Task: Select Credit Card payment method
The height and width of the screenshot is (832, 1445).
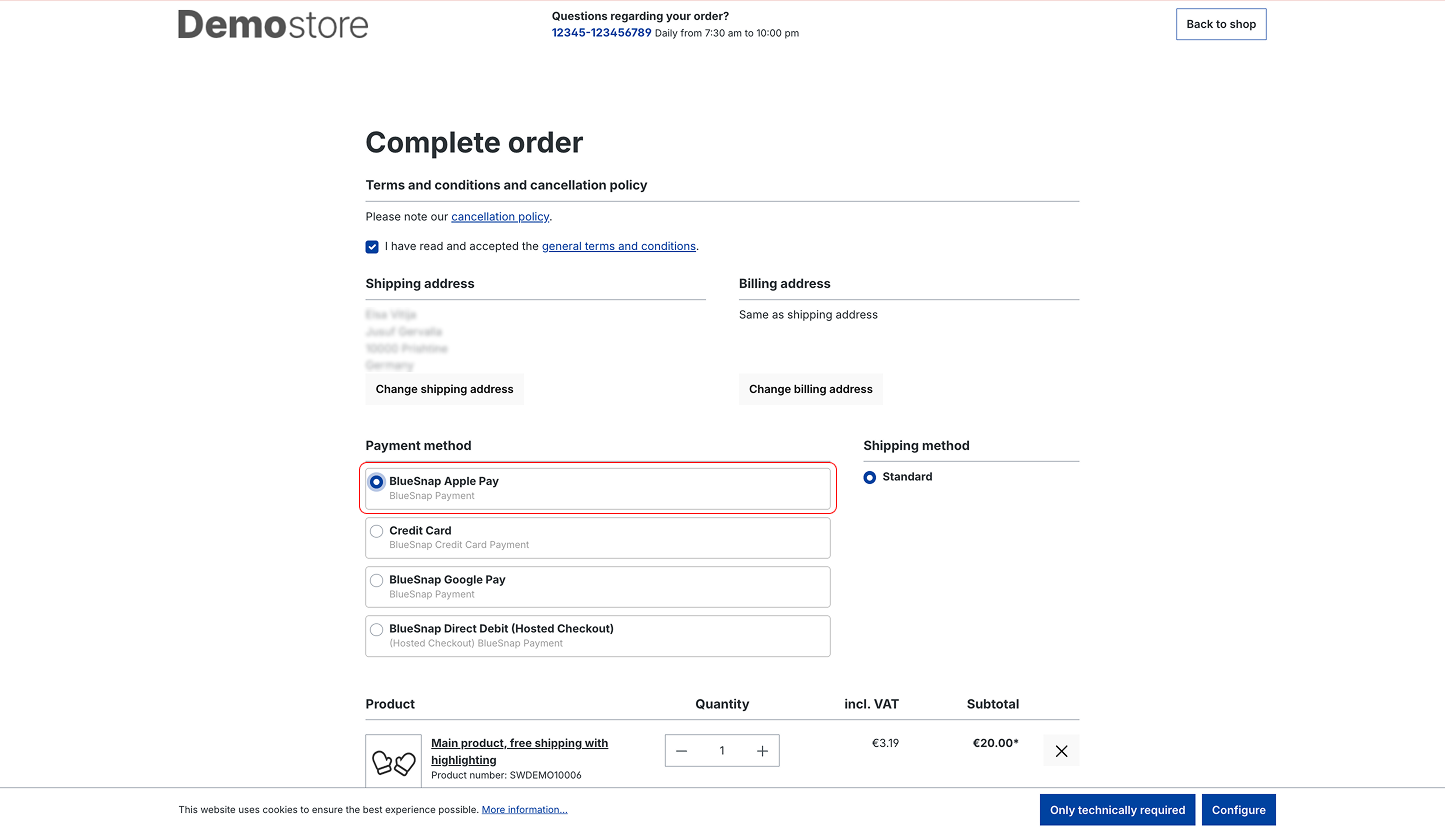Action: (377, 531)
